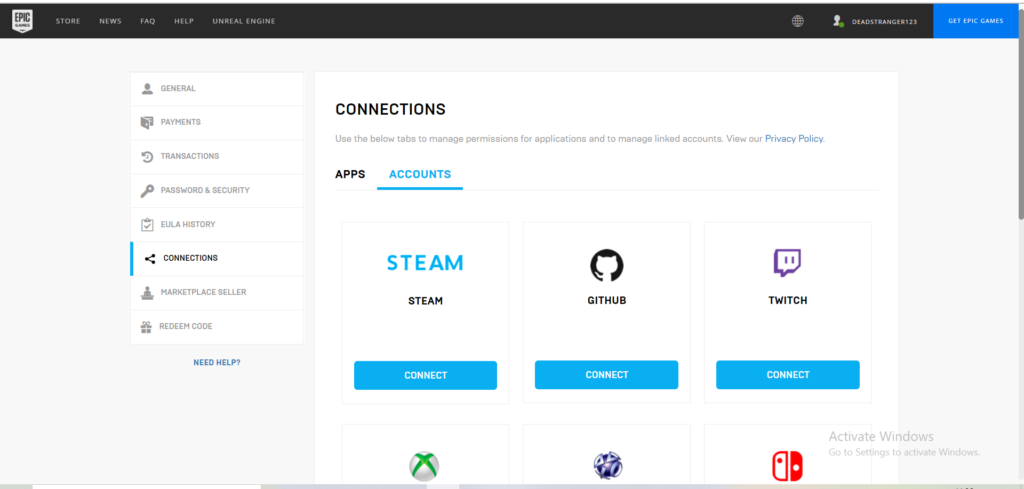Click the Steam logo on its card
Screen dimensions: 1024x489
(x=425, y=262)
